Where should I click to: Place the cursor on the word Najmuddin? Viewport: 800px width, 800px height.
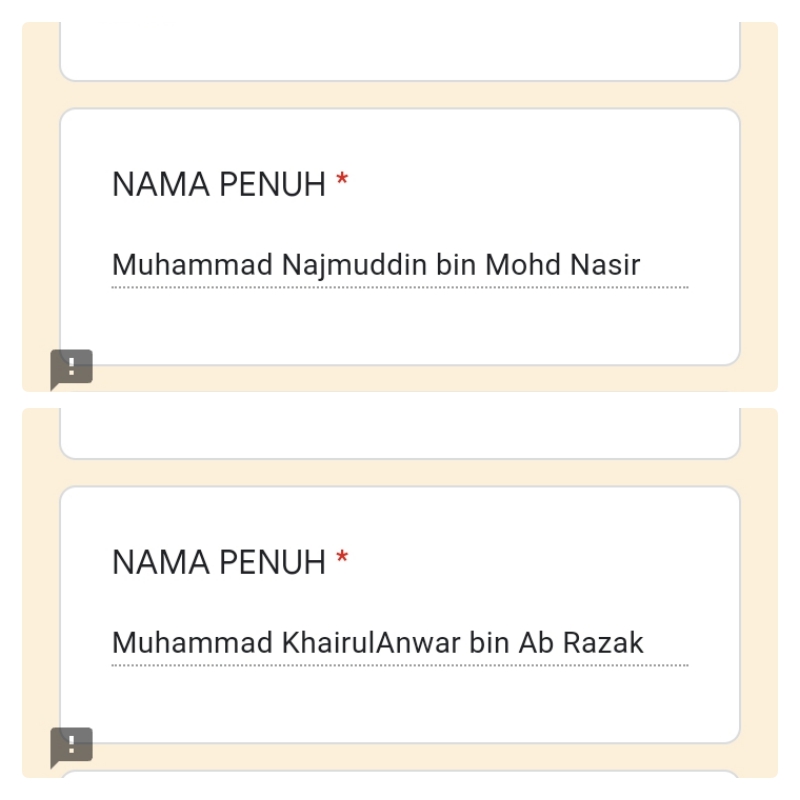354,266
